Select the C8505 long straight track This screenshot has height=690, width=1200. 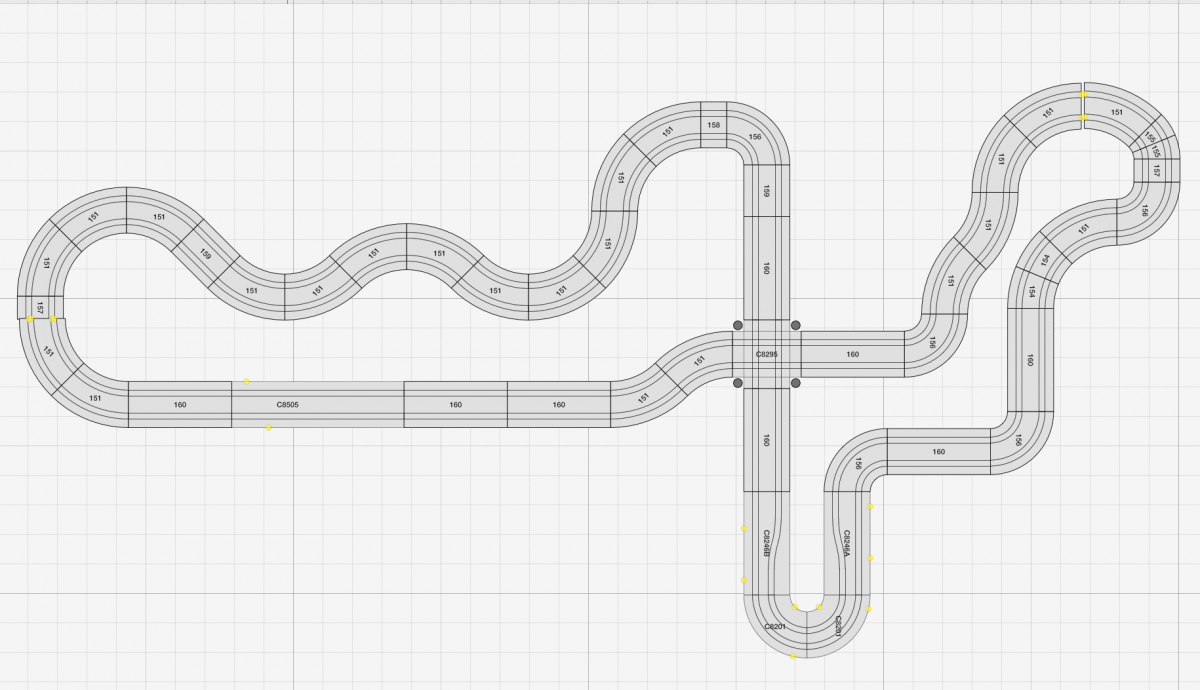point(288,403)
